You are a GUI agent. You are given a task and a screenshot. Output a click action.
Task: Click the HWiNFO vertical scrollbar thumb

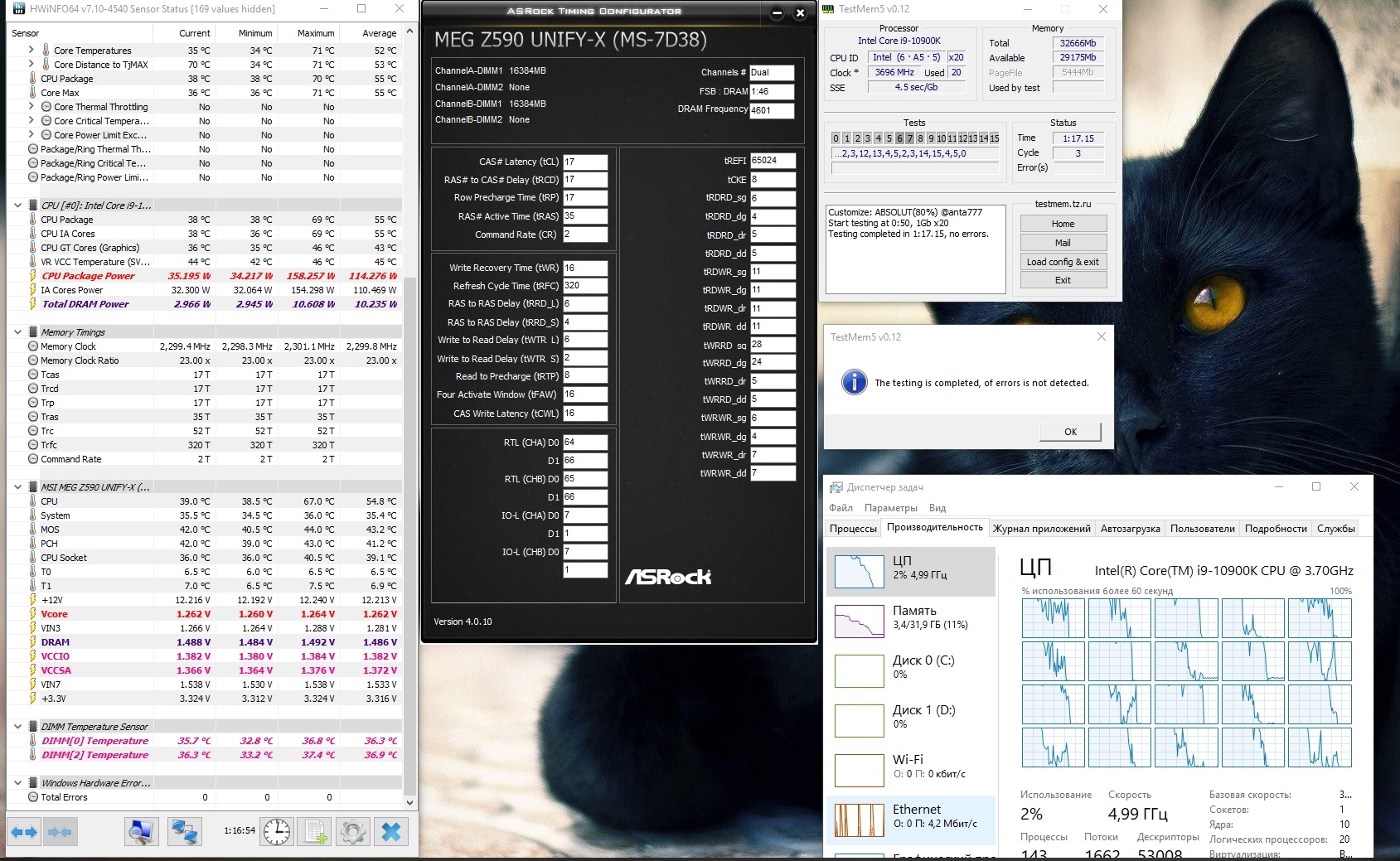[409, 534]
